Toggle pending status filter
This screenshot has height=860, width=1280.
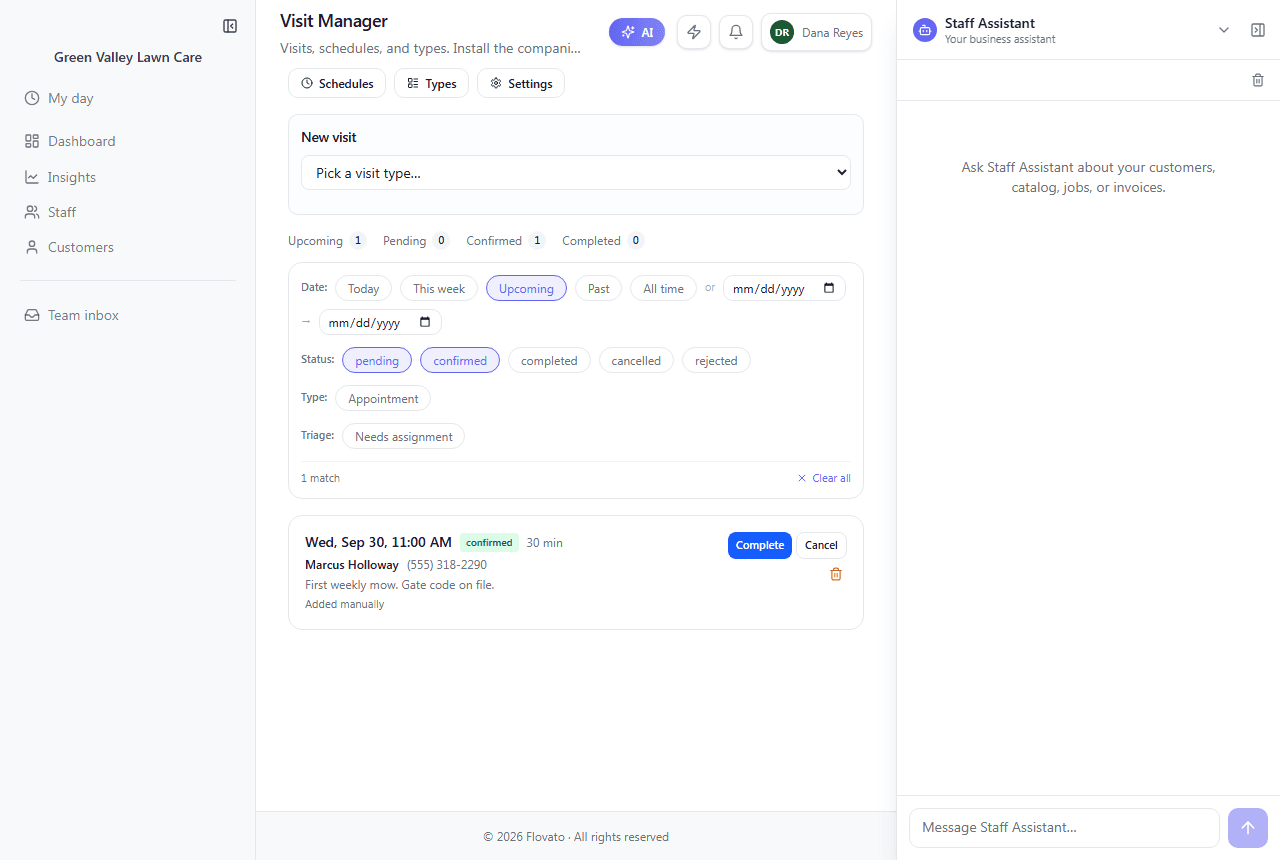click(x=377, y=360)
